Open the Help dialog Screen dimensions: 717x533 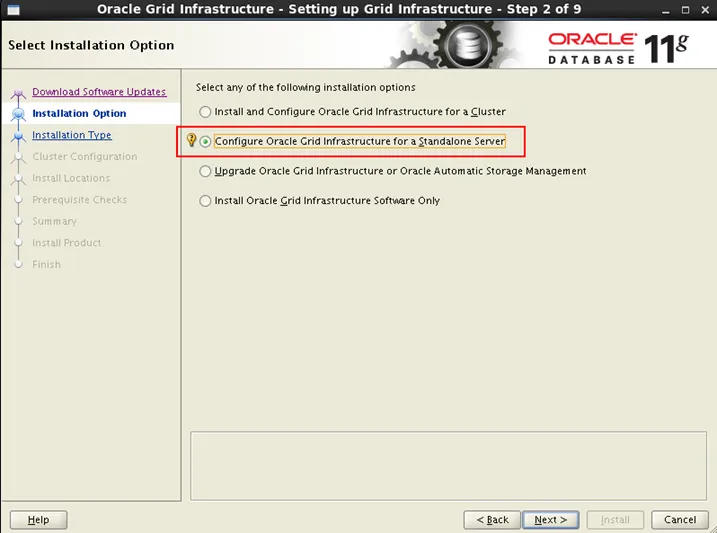coord(38,520)
